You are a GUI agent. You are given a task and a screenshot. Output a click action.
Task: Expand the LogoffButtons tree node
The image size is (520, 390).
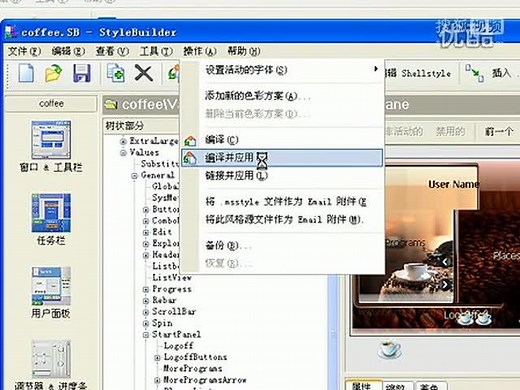click(x=157, y=358)
